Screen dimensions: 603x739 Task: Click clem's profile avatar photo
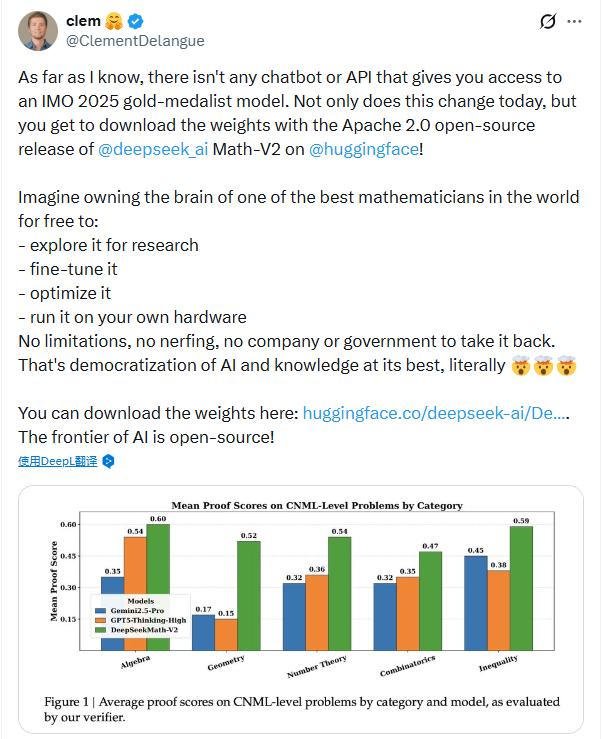coord(35,32)
